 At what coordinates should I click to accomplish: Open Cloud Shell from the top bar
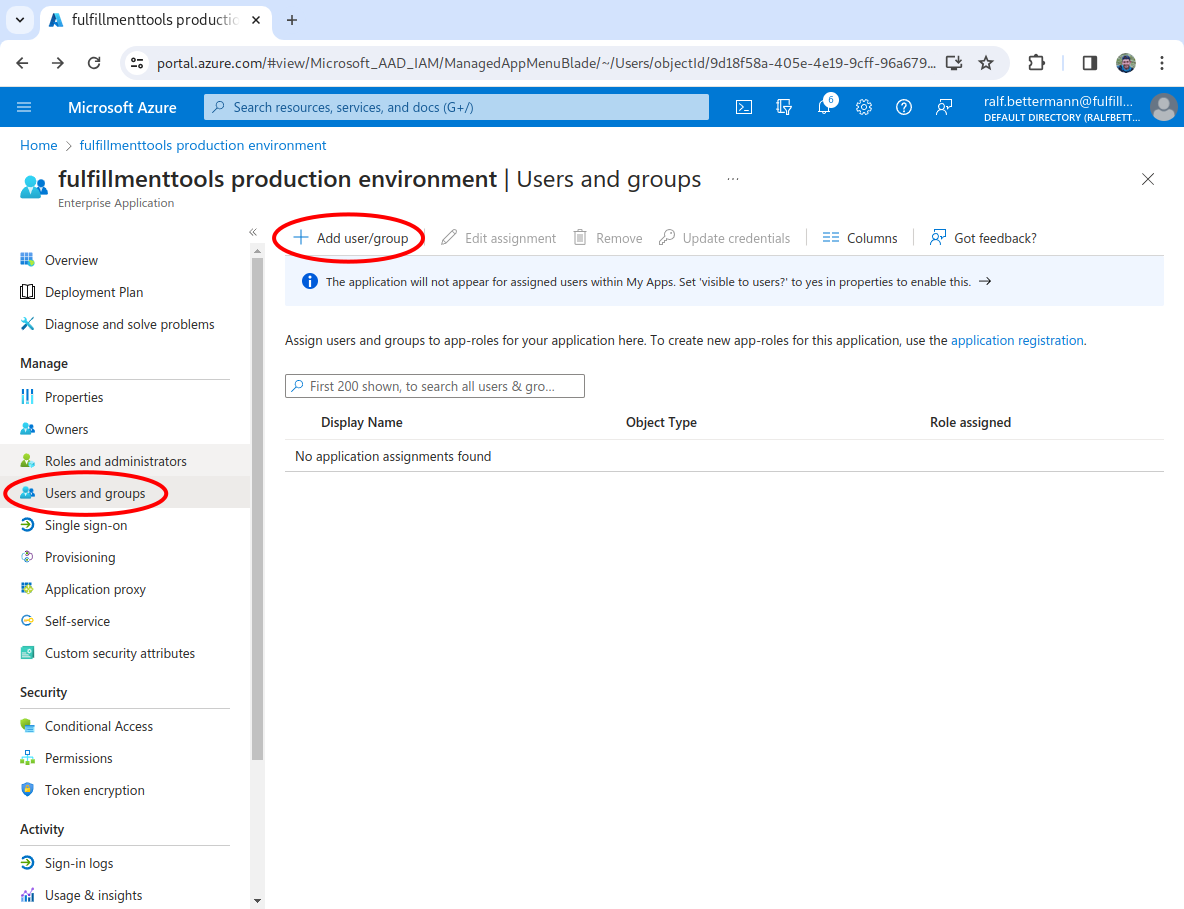click(744, 107)
